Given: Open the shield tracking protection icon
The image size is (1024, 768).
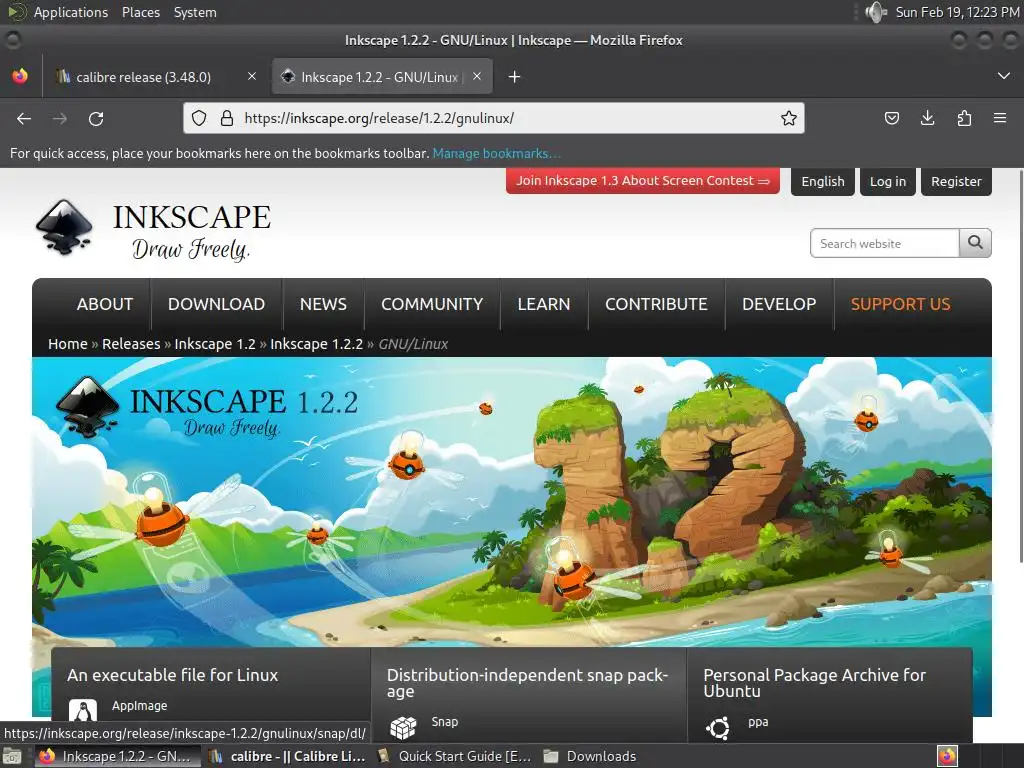Looking at the screenshot, I should pos(199,118).
